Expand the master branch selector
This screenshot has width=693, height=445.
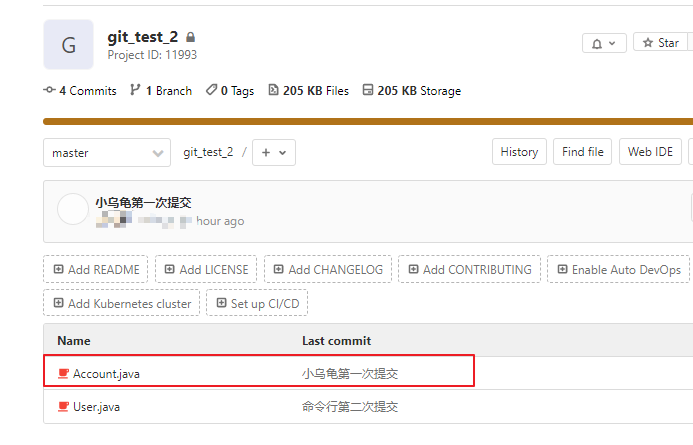[107, 153]
